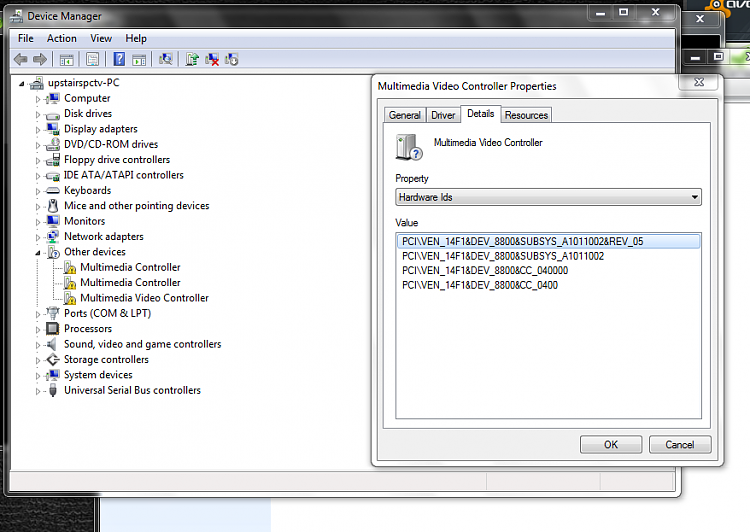Select IDE ATA/ATAPI controllers tree item

tap(123, 175)
